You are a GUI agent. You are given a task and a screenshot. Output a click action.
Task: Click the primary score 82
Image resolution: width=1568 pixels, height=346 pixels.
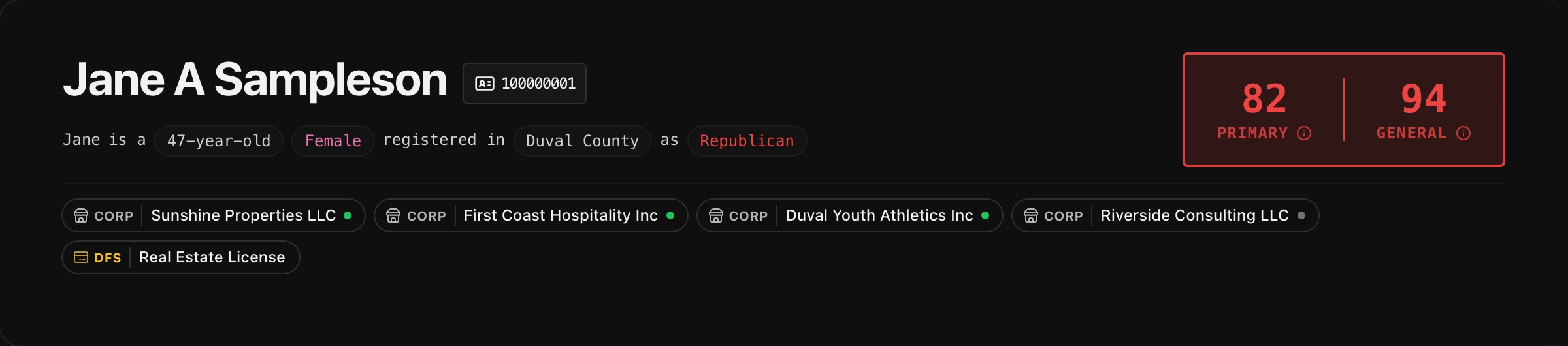click(x=1264, y=99)
